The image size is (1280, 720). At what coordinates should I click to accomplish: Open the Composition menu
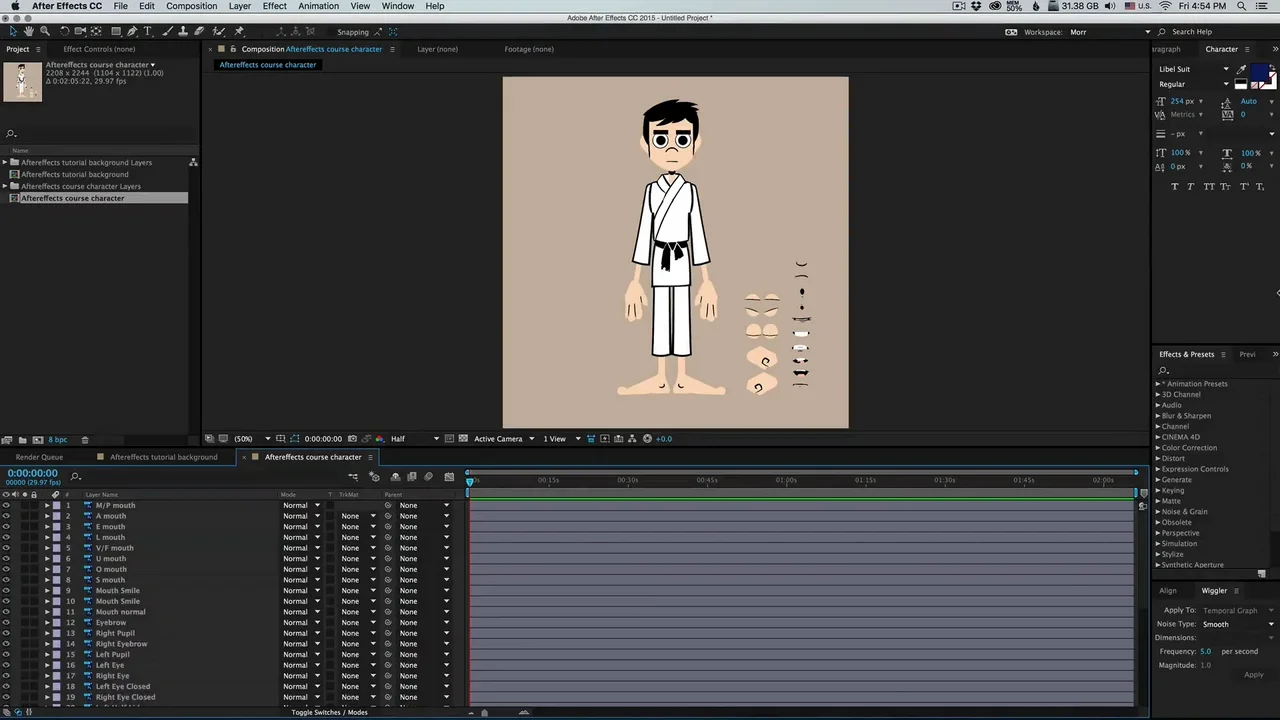(x=191, y=6)
